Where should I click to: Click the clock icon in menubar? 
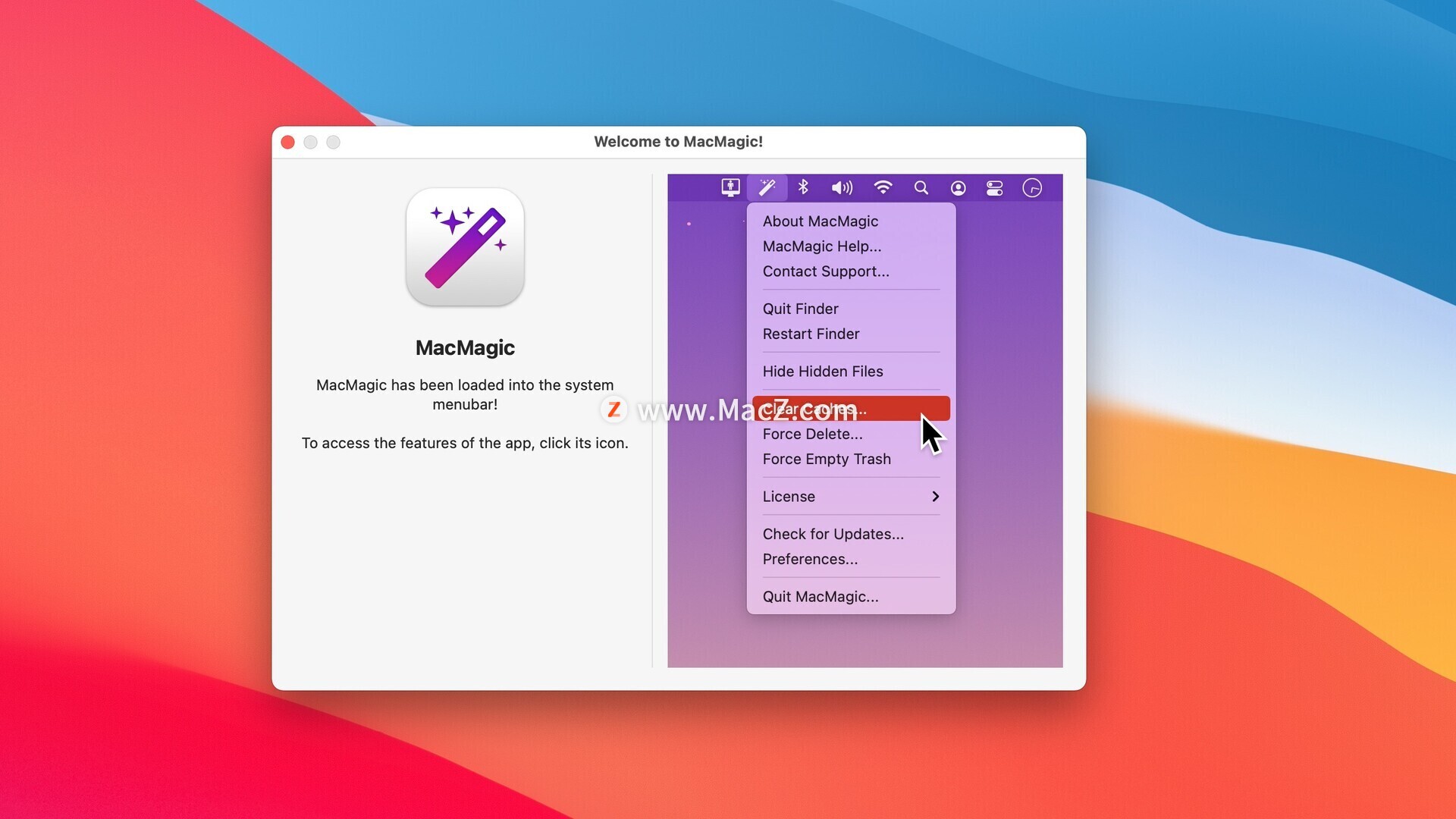(1032, 188)
